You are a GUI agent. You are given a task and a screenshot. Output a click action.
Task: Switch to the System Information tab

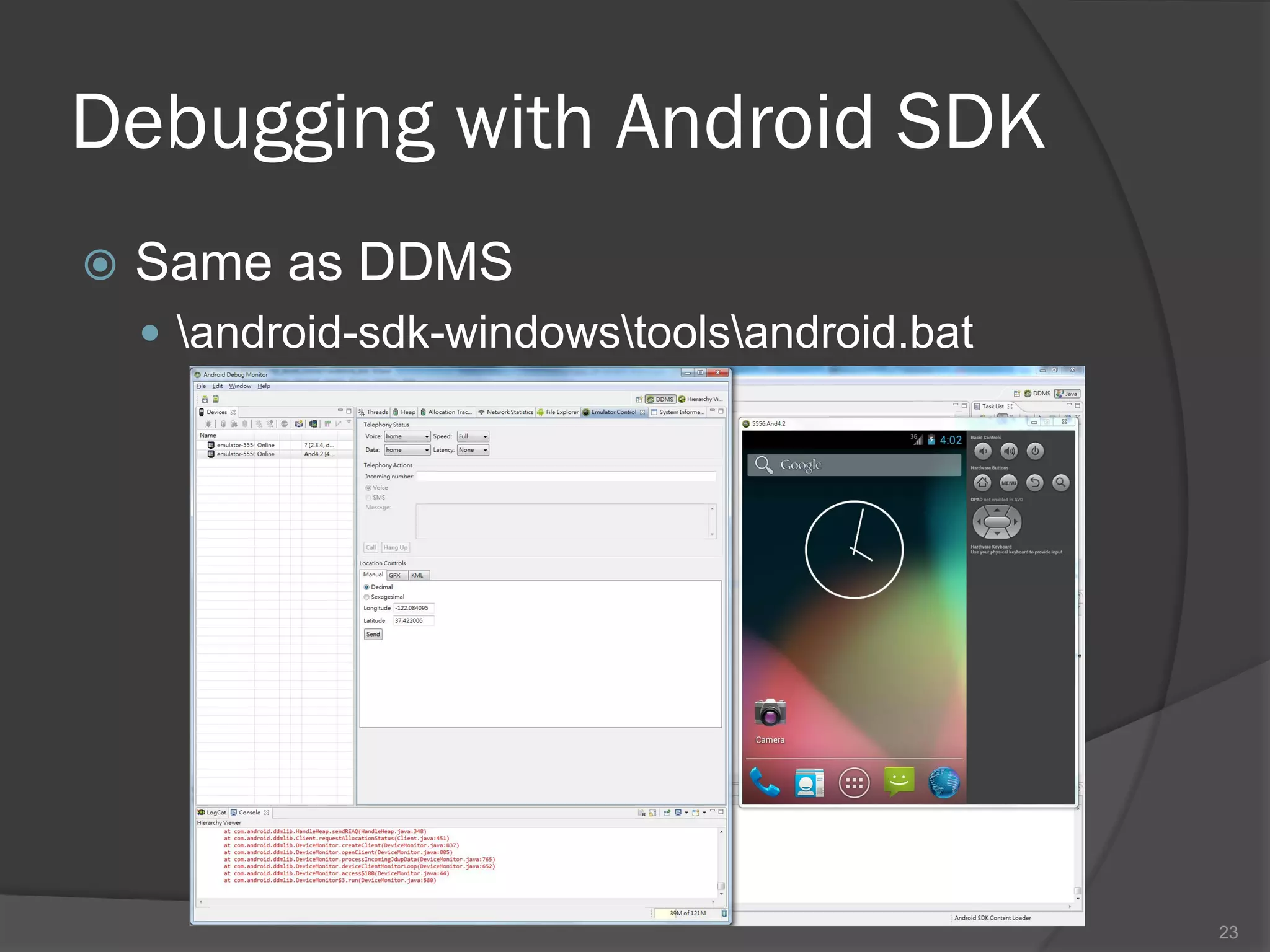[x=678, y=412]
